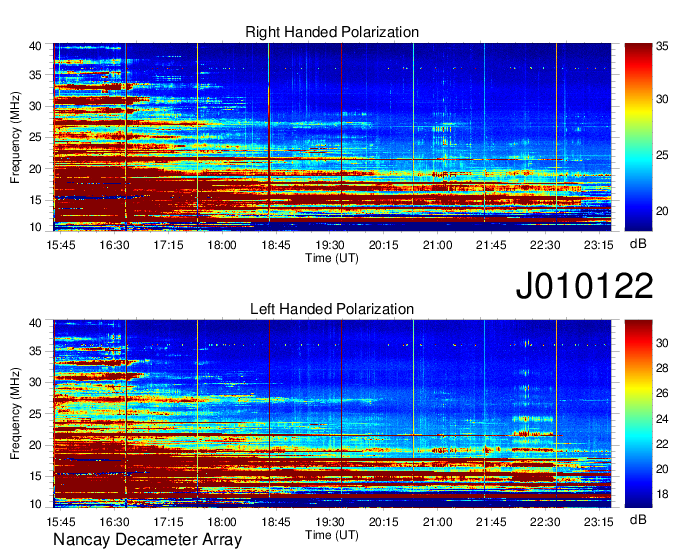This screenshot has height=552, width=680.
Task: Click the 30 tick on Right Handed colorbar
Action: [x=662, y=99]
